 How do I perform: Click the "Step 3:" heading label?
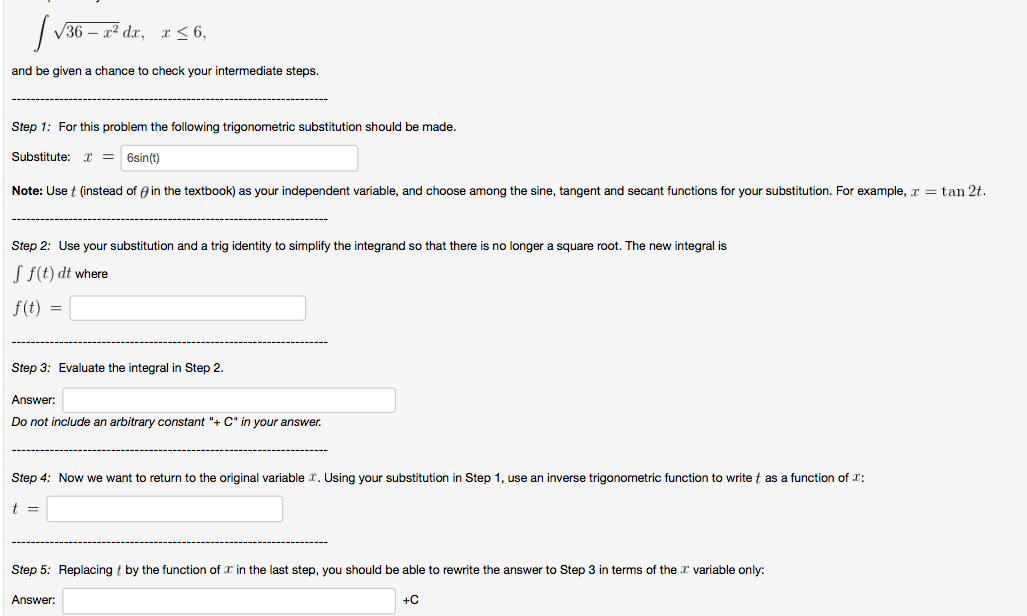31,368
